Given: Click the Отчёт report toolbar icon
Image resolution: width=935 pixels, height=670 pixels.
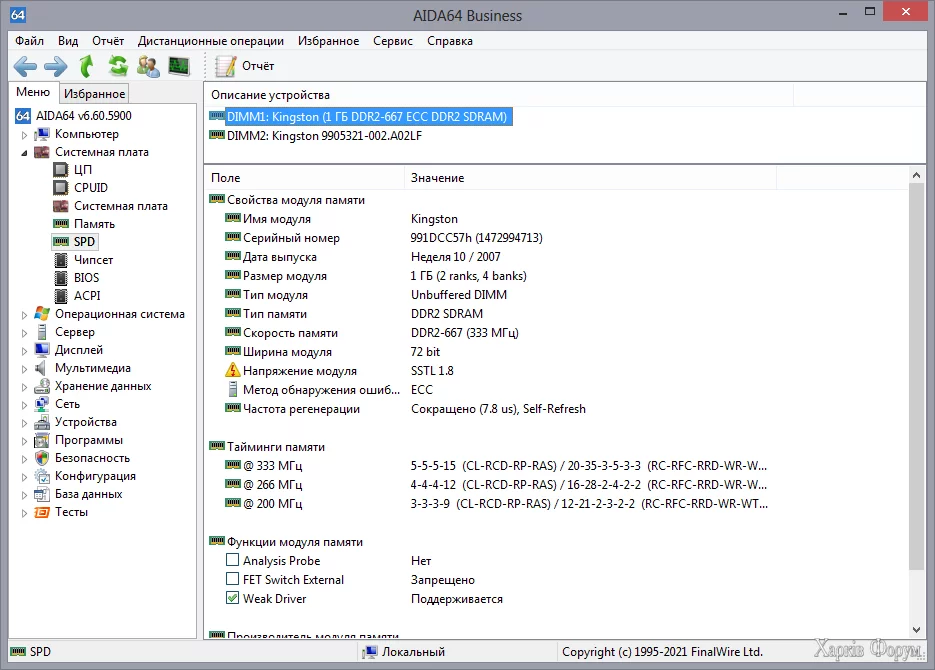Looking at the screenshot, I should tap(245, 66).
